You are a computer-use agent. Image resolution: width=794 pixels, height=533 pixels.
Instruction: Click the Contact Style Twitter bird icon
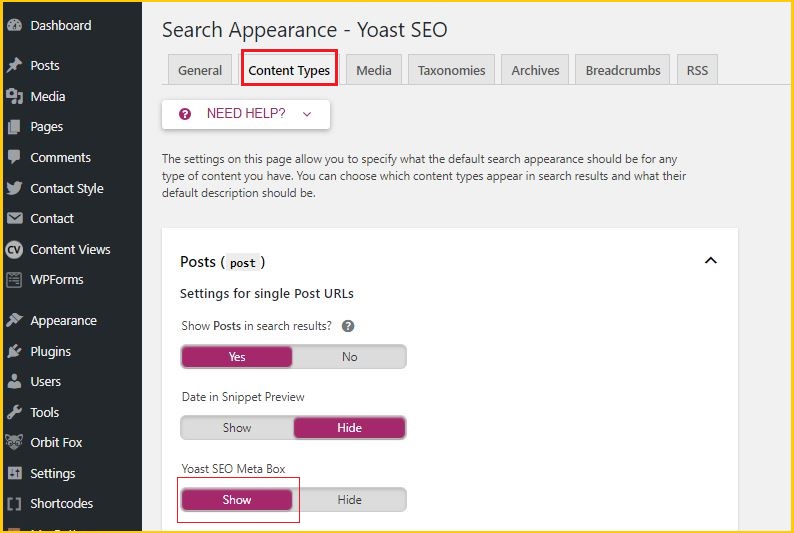click(x=15, y=188)
